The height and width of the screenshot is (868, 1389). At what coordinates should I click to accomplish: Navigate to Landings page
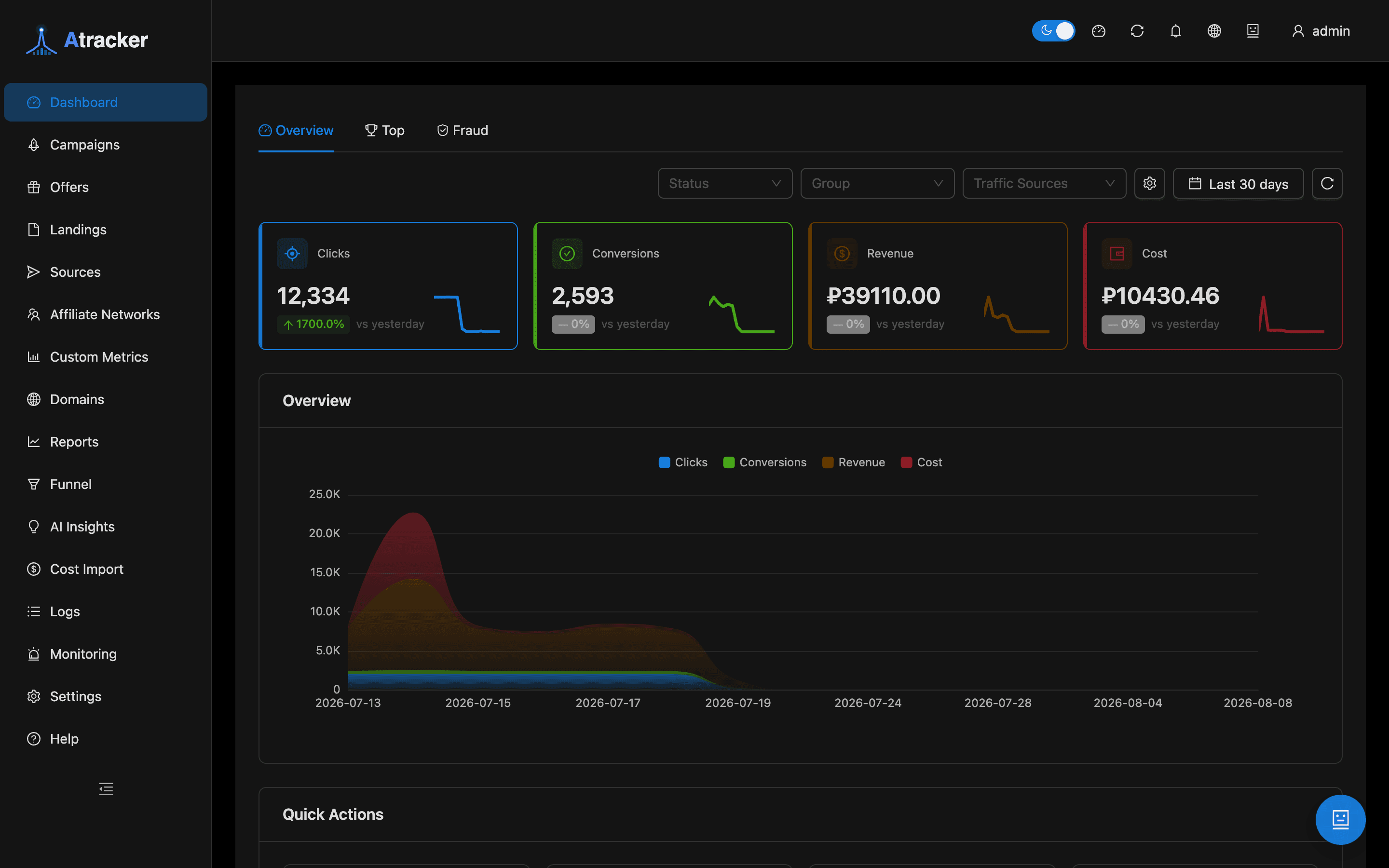coord(106,230)
